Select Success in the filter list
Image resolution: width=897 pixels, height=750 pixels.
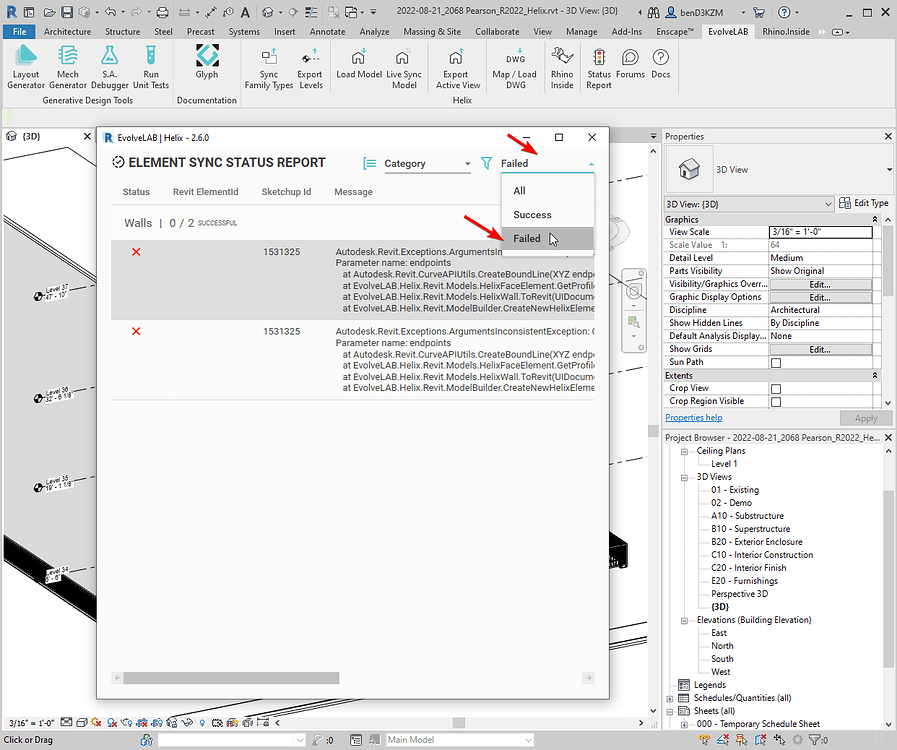(x=532, y=215)
